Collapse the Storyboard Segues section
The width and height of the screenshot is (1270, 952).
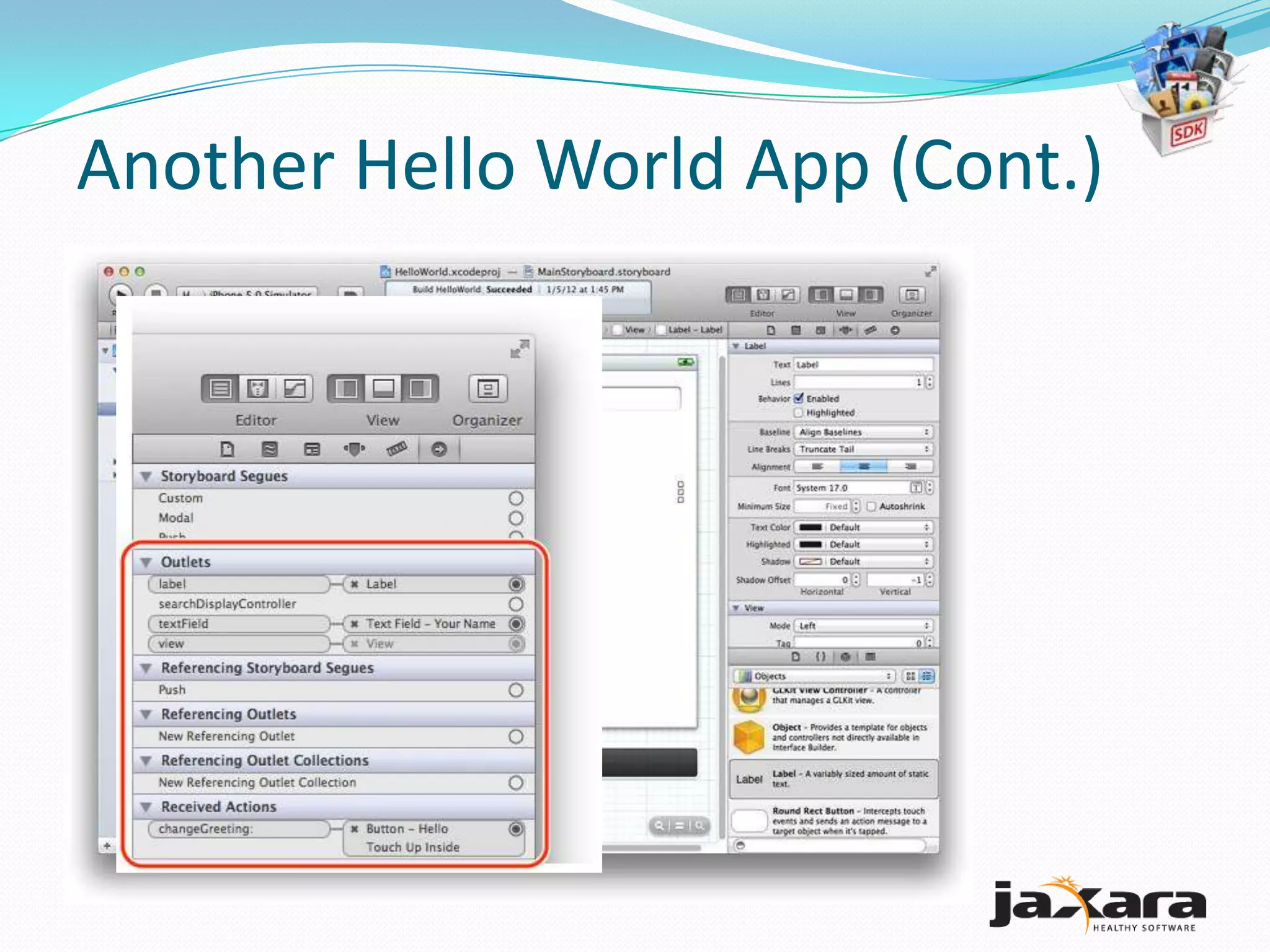click(146, 477)
